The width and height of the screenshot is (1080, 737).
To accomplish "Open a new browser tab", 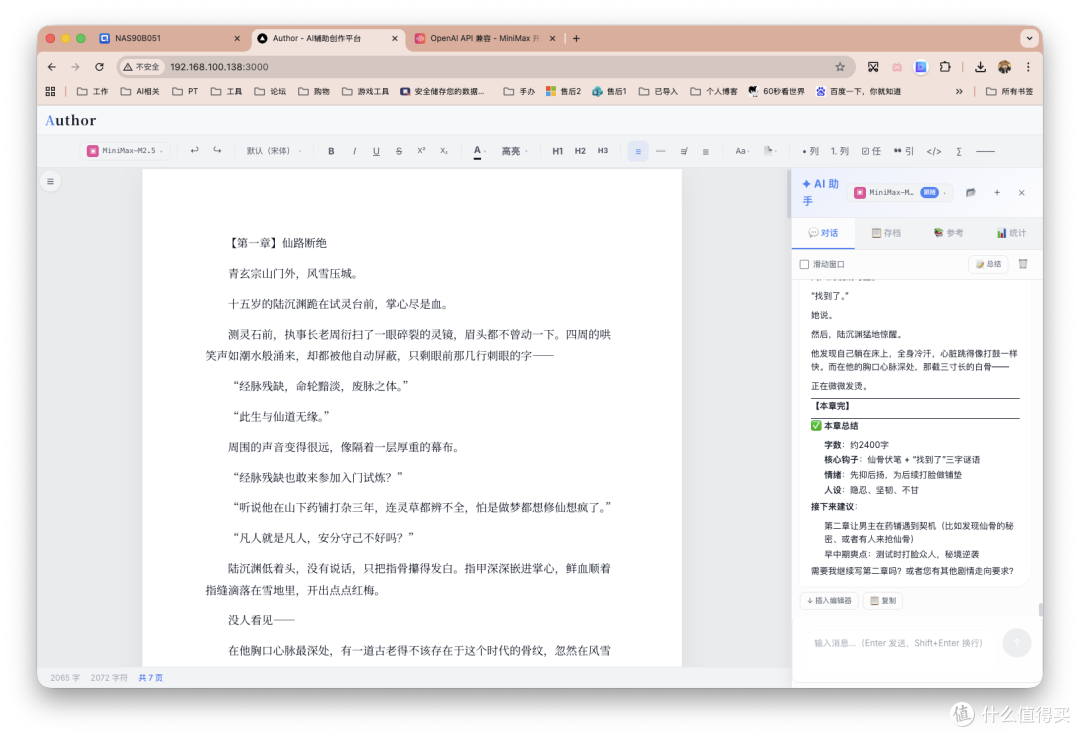I will pyautogui.click(x=577, y=39).
